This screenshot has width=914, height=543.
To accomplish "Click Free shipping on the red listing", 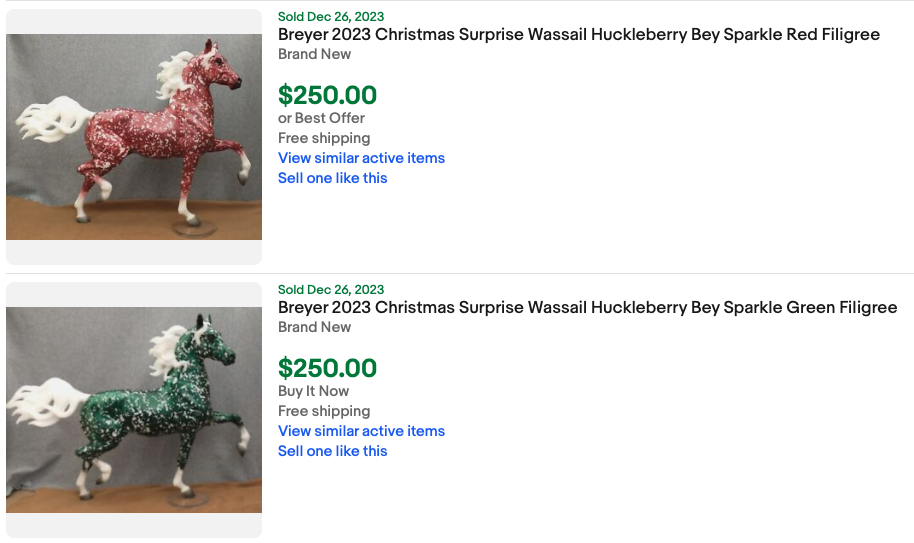I will click(x=323, y=138).
